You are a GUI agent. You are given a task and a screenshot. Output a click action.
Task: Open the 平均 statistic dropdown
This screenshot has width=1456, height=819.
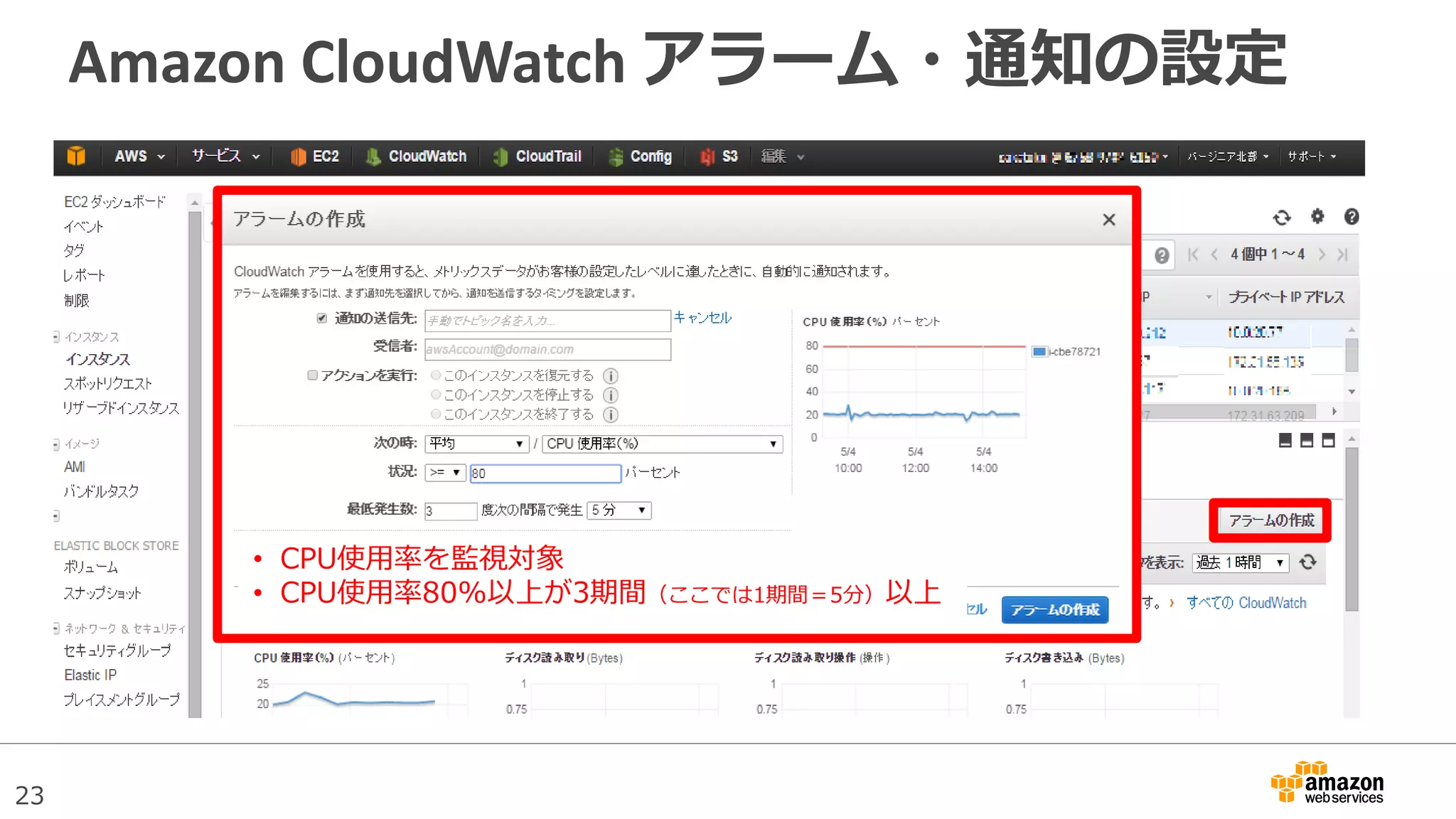[x=477, y=444]
